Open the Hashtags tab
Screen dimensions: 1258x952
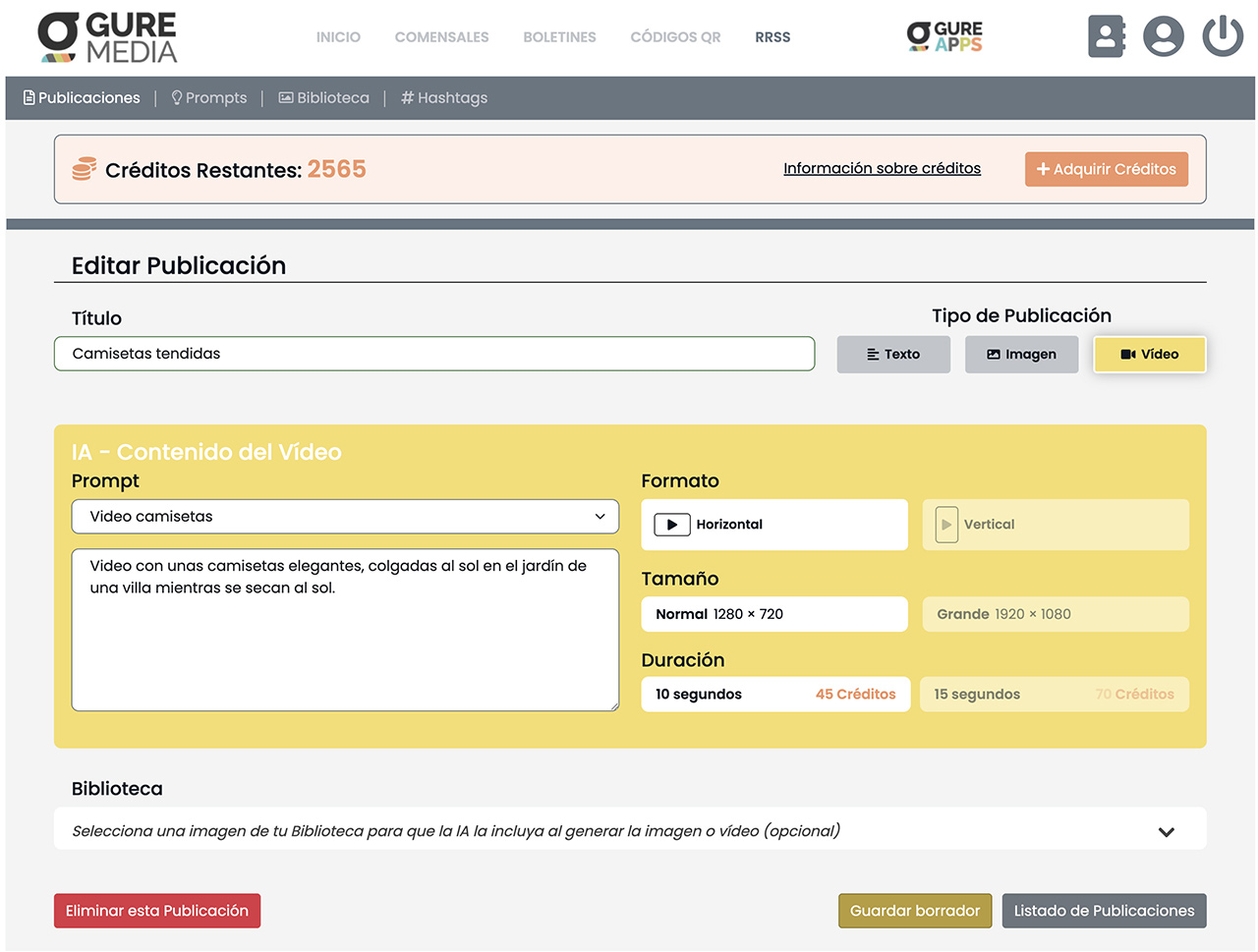click(x=444, y=98)
